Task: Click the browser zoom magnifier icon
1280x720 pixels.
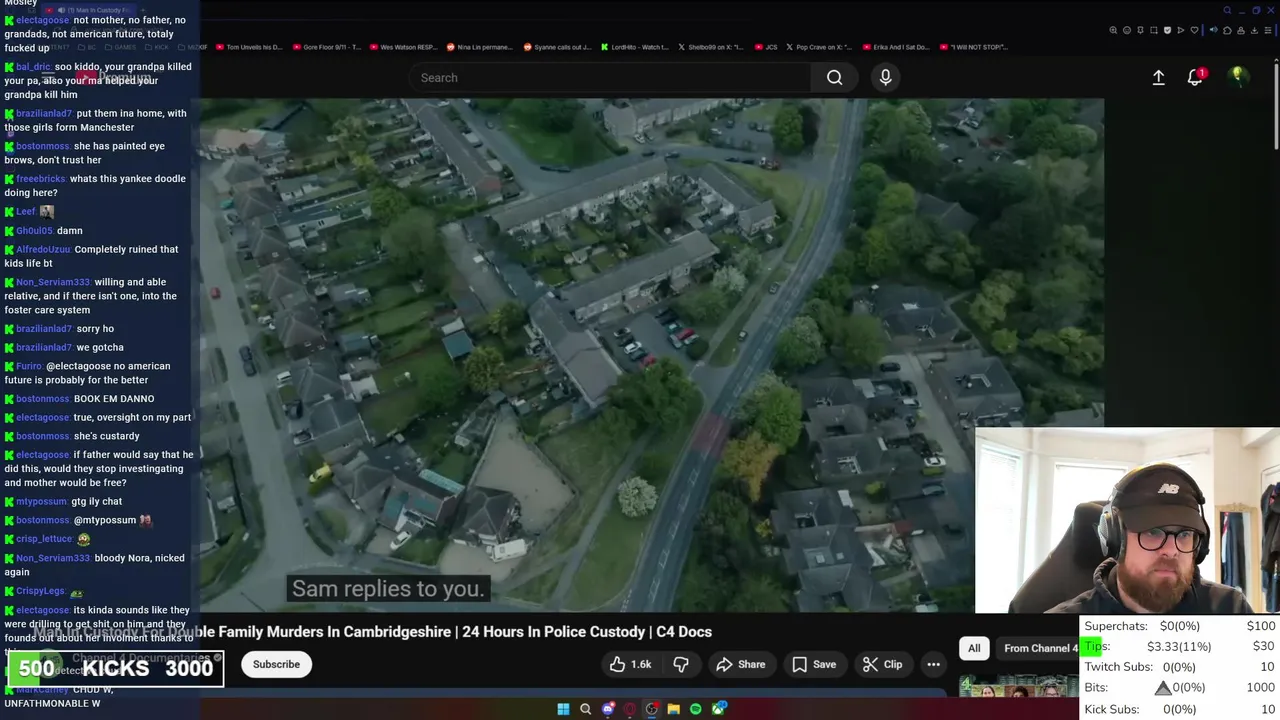Action: point(1113,30)
